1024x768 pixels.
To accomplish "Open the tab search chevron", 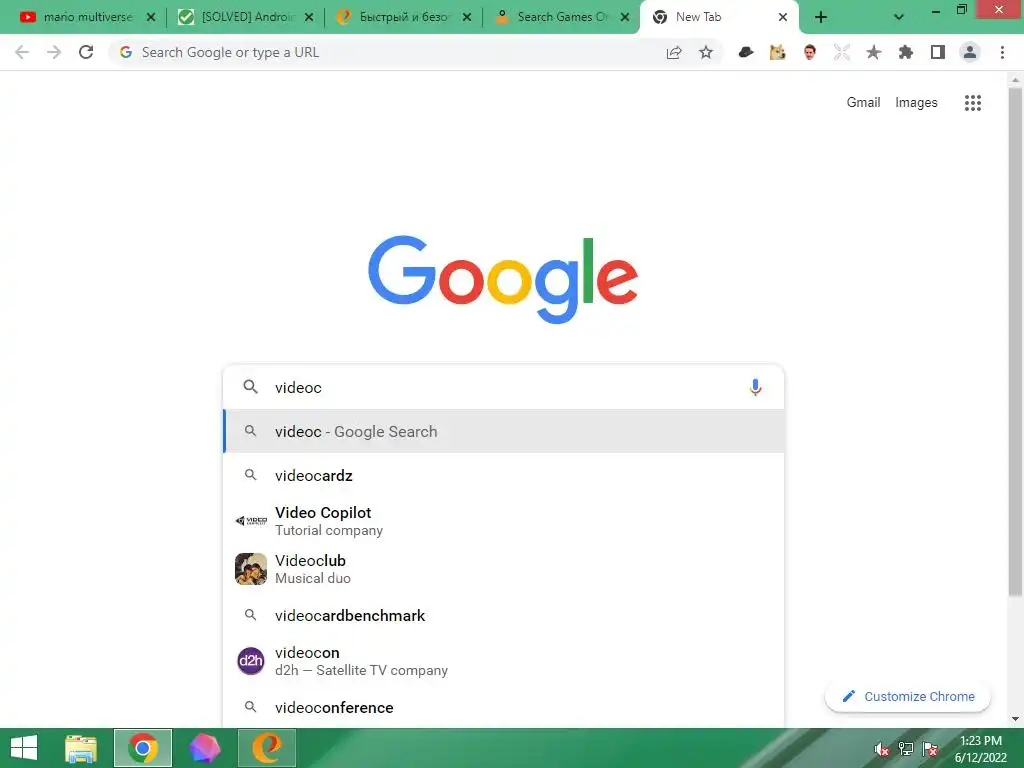I will point(899,18).
